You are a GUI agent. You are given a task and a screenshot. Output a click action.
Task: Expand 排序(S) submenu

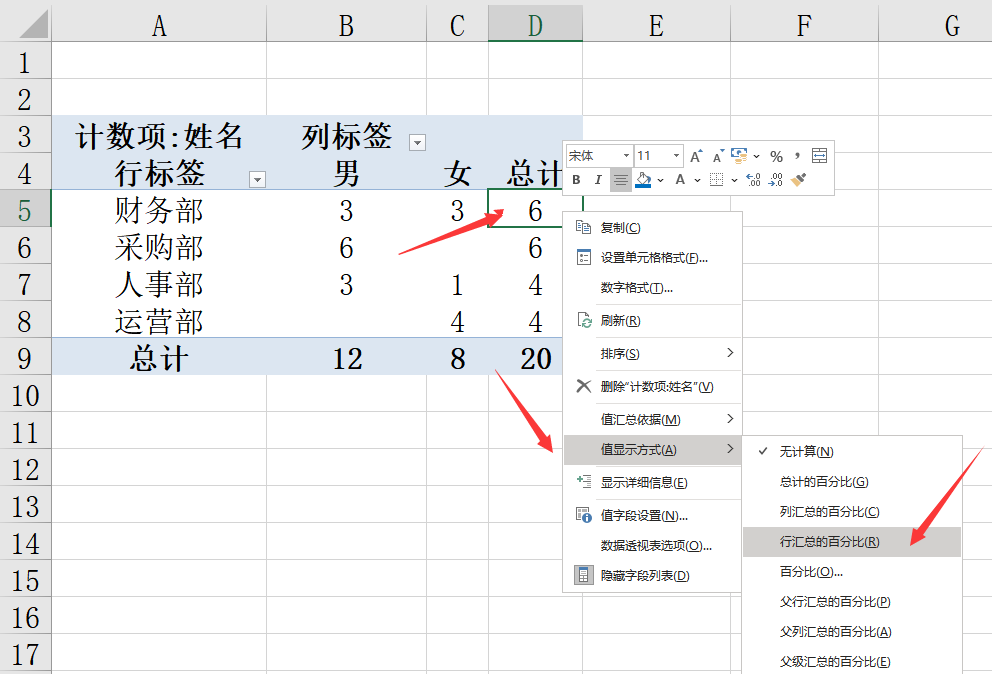pyautogui.click(x=652, y=354)
